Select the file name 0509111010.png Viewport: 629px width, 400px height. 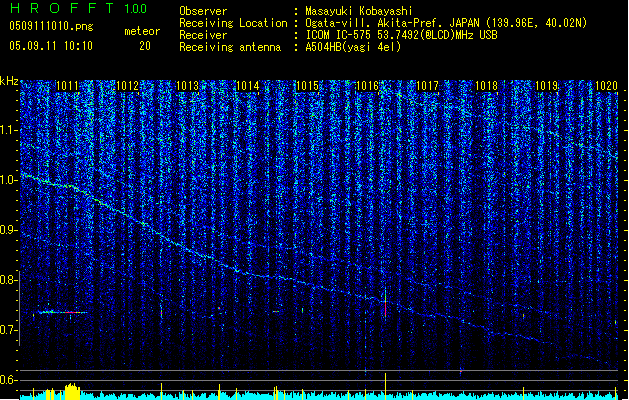[x=51, y=26]
